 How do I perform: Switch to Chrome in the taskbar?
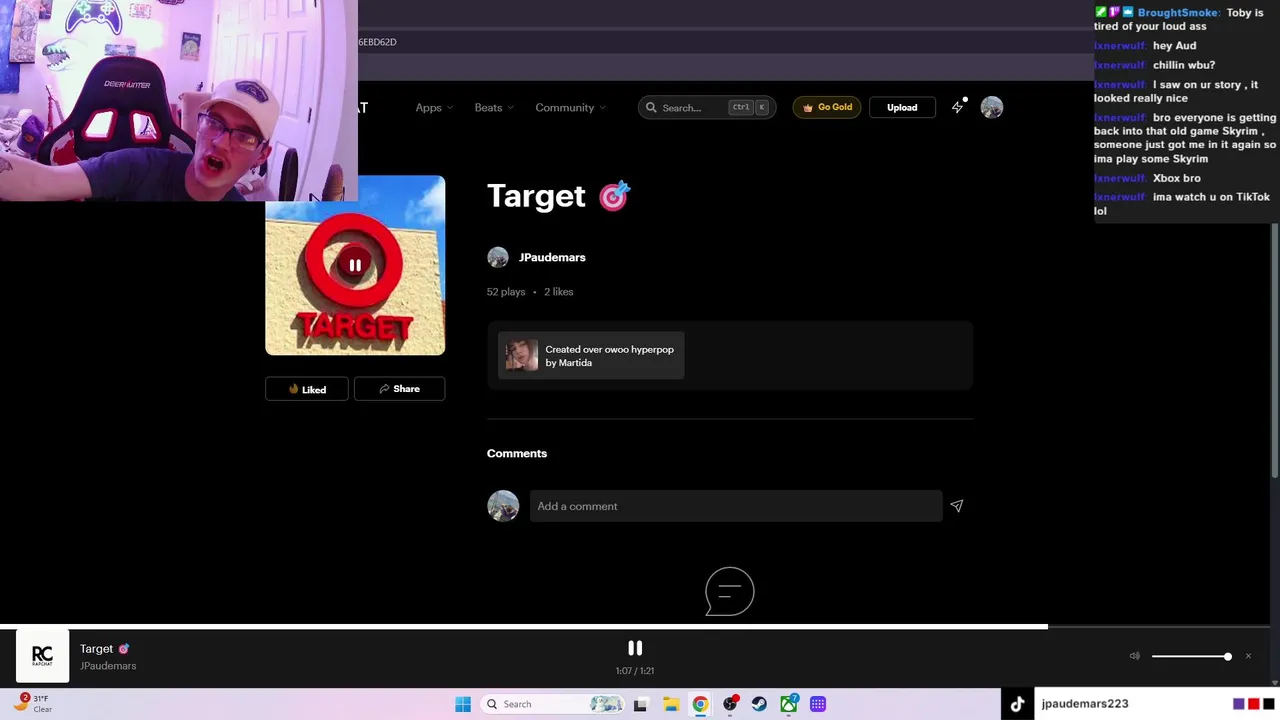tap(700, 704)
